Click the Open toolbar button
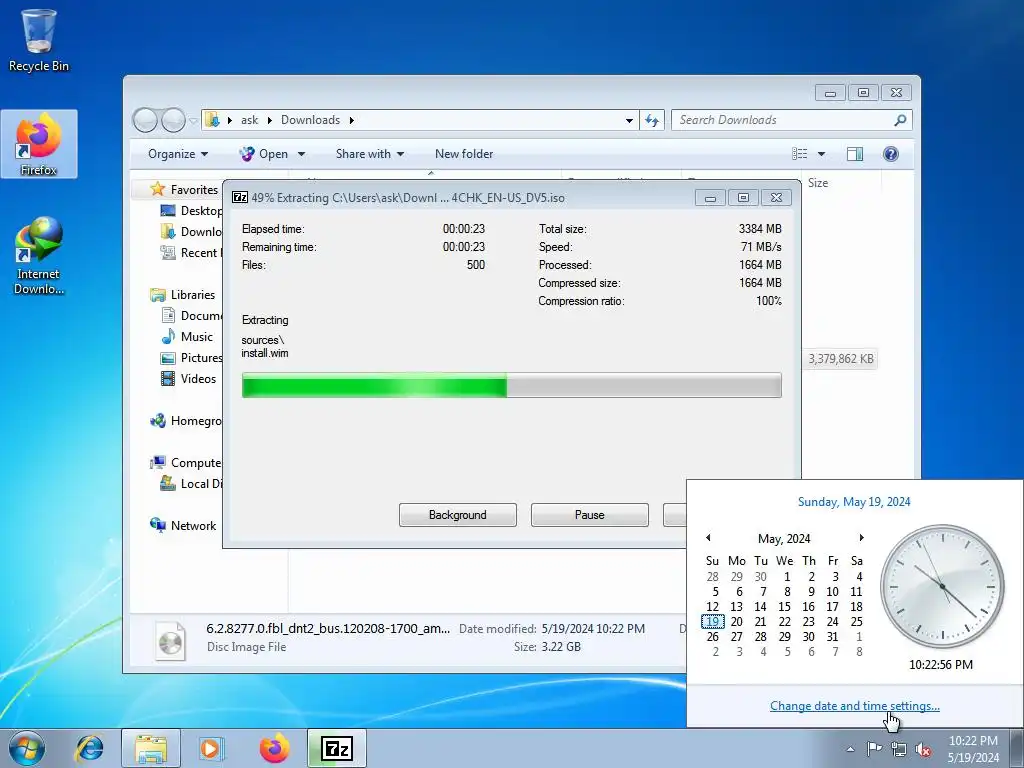The image size is (1024, 768). 264,154
